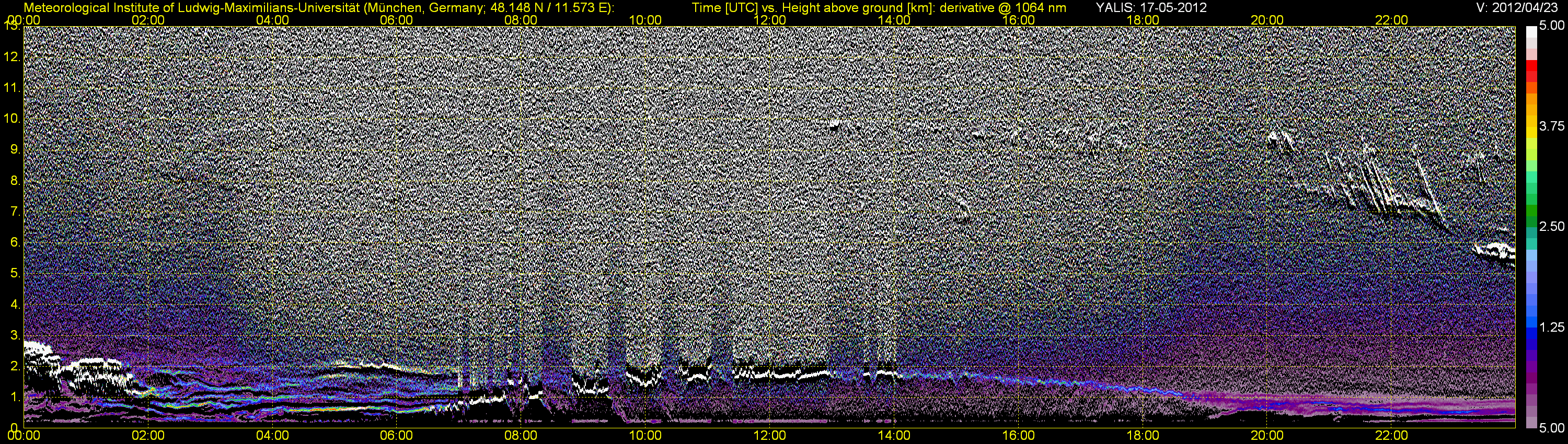Select the 10 km height axis label
This screenshot has width=1568, height=444.
point(11,119)
